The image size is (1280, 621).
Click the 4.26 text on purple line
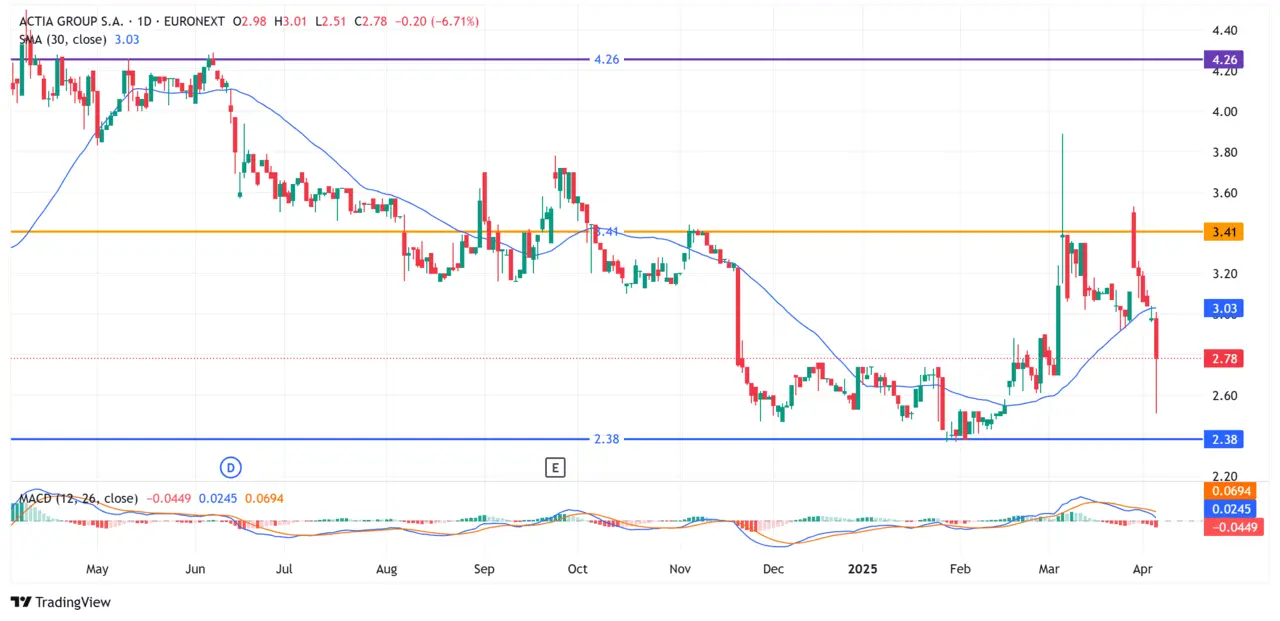pos(607,60)
